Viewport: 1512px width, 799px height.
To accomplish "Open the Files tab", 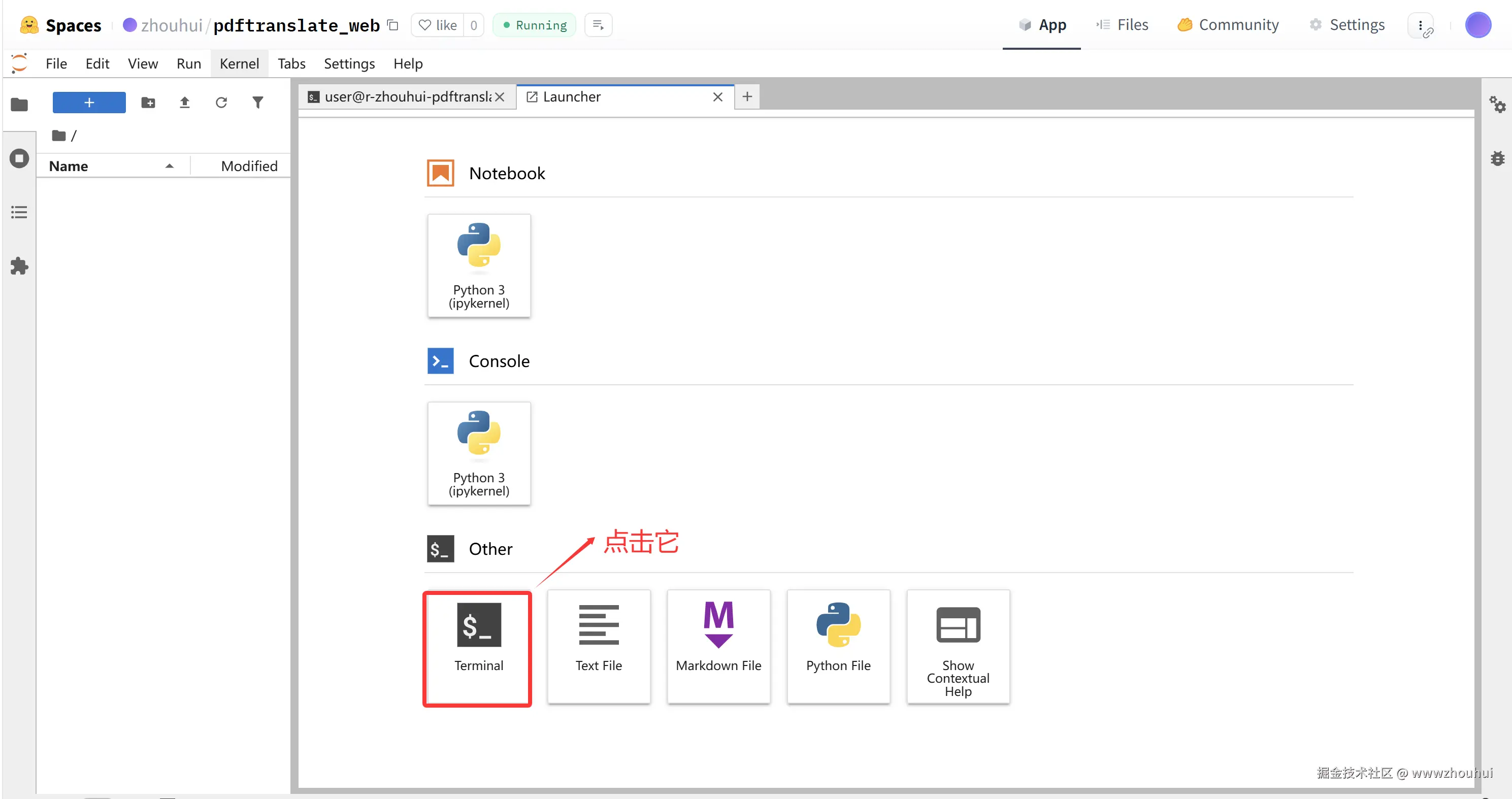I will click(x=1122, y=25).
